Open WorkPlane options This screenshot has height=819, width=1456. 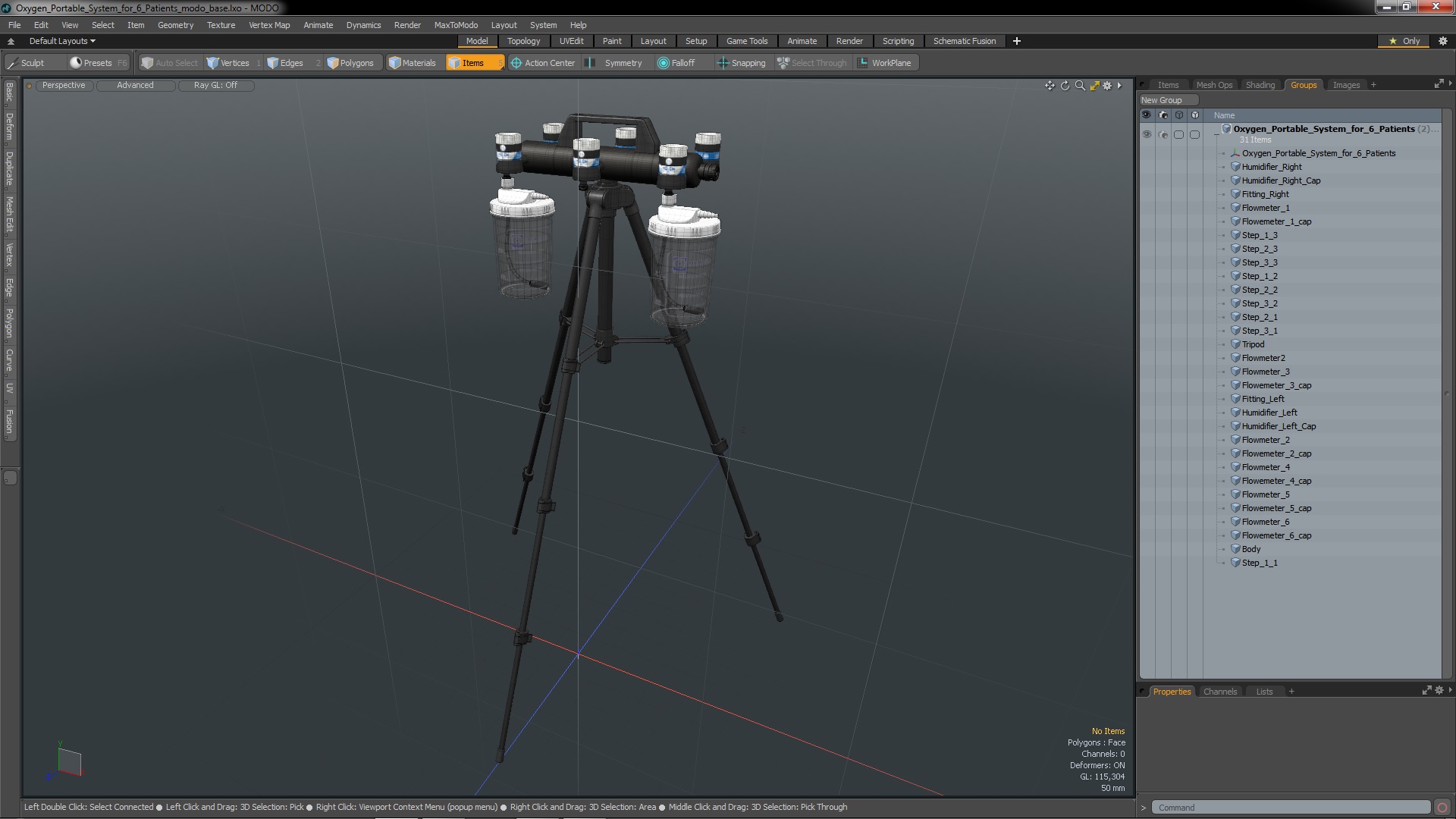pyautogui.click(x=885, y=63)
